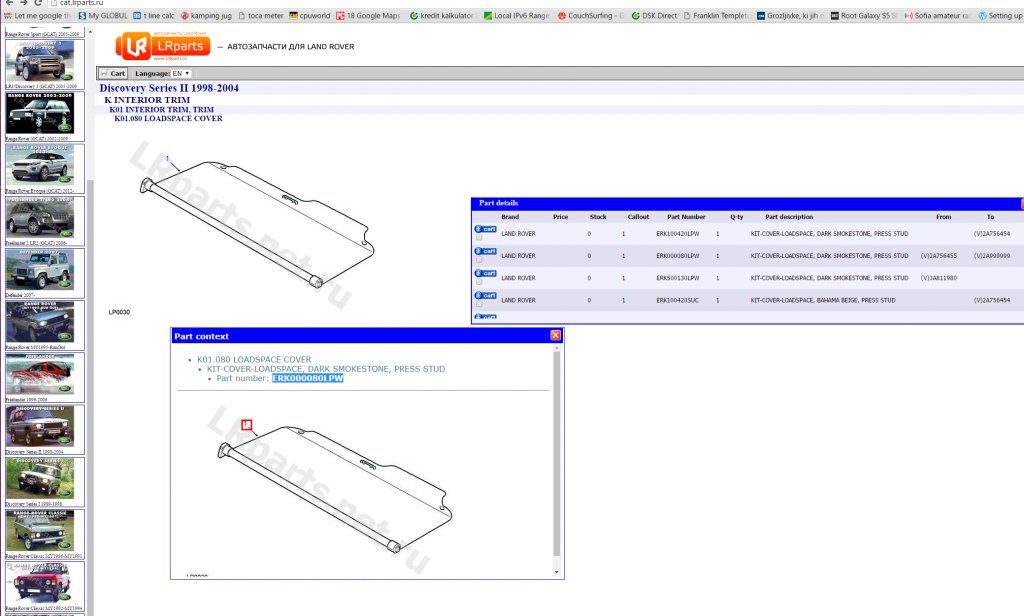Select Defender 2007- thumbnail
The width and height of the screenshot is (1024, 616).
point(44,273)
